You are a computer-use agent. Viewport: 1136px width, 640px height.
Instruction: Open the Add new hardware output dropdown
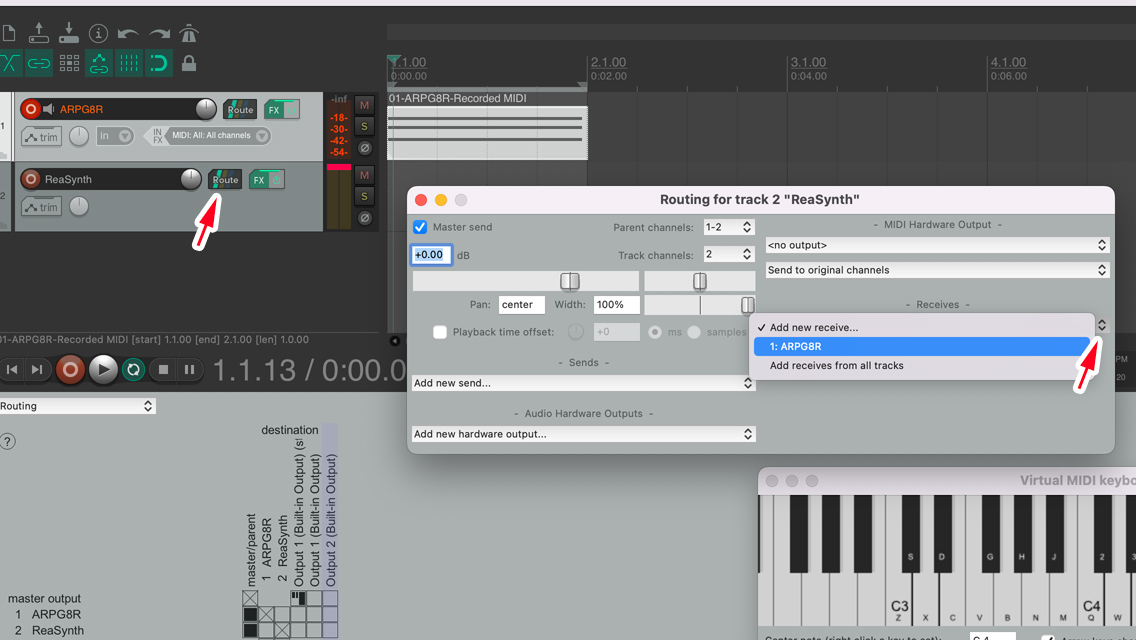click(583, 433)
